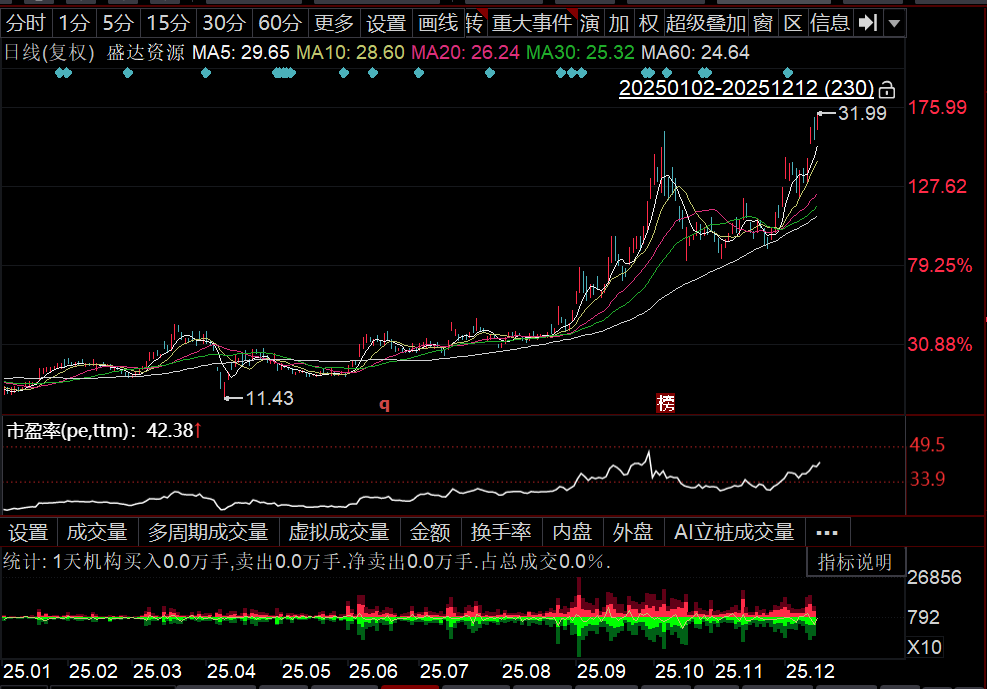
Task: Click the 统计 institutional statistics text line
Action: coord(307,561)
